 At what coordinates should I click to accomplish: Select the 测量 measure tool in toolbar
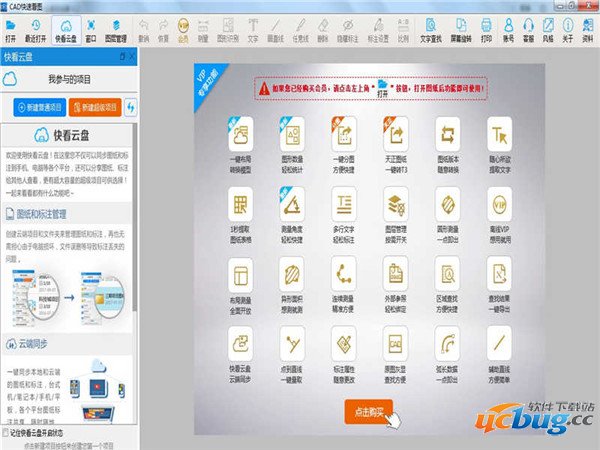[x=203, y=31]
